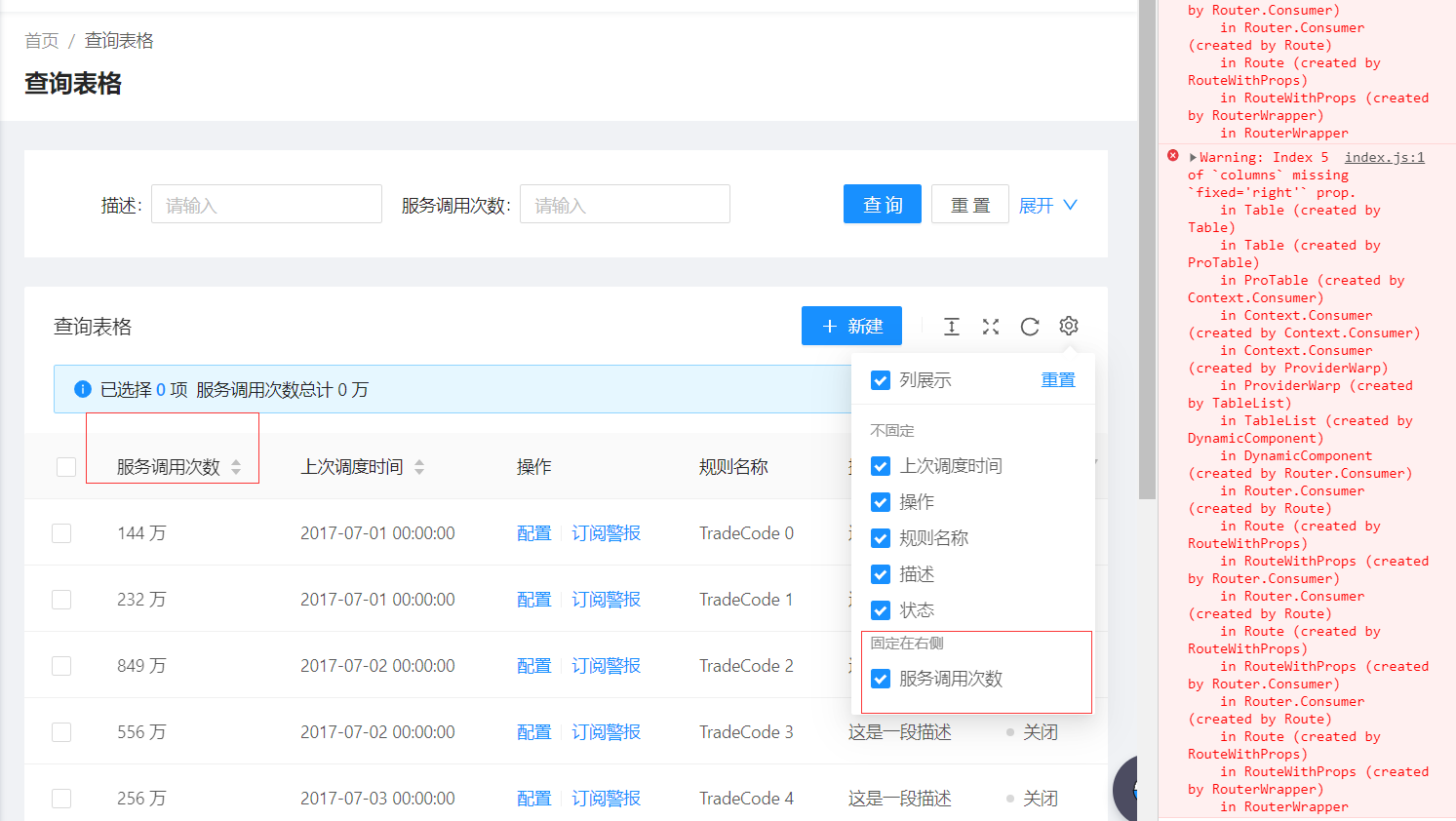Sort by 服务调用次数 column
The width and height of the screenshot is (1456, 821).
235,466
